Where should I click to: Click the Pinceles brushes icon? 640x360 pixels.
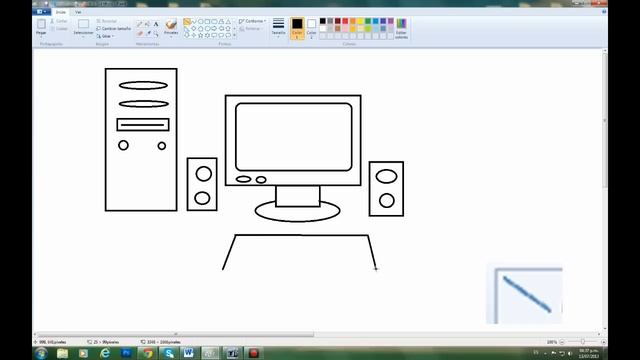click(x=171, y=24)
